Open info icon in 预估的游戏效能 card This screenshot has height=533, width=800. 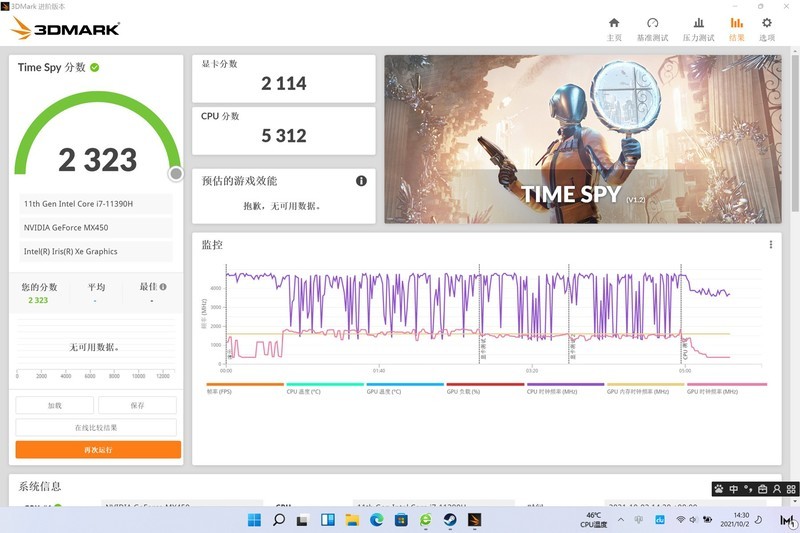[361, 181]
